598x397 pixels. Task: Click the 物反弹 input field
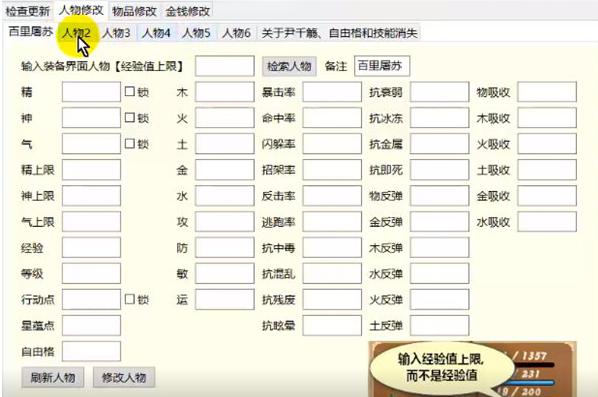(x=440, y=196)
